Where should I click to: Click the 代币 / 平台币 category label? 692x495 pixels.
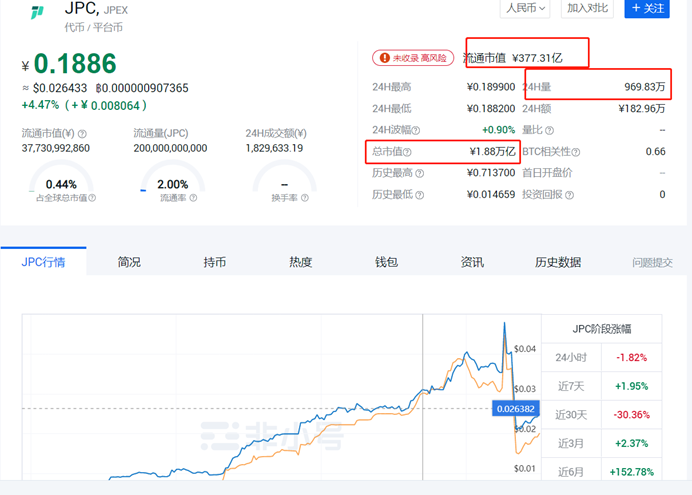click(94, 27)
